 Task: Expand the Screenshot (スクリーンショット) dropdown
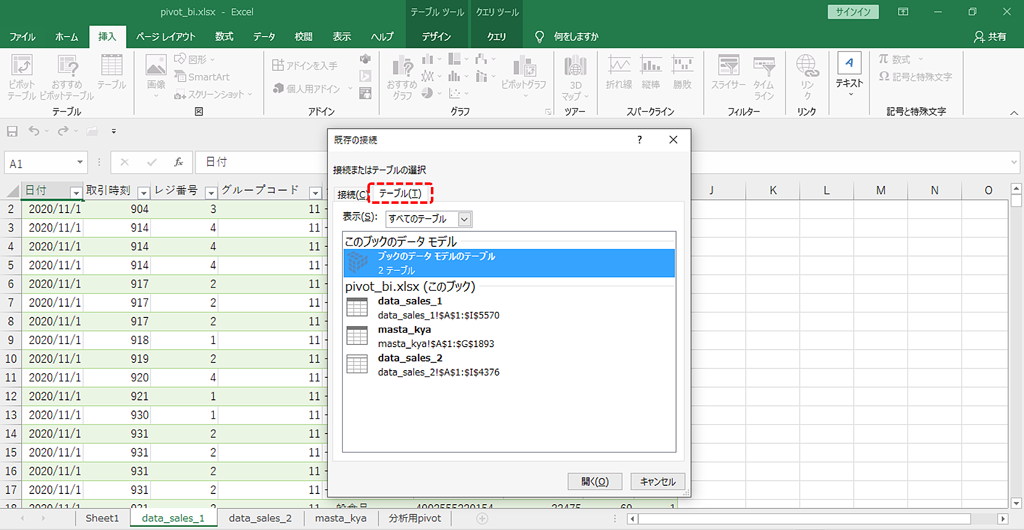click(x=249, y=95)
